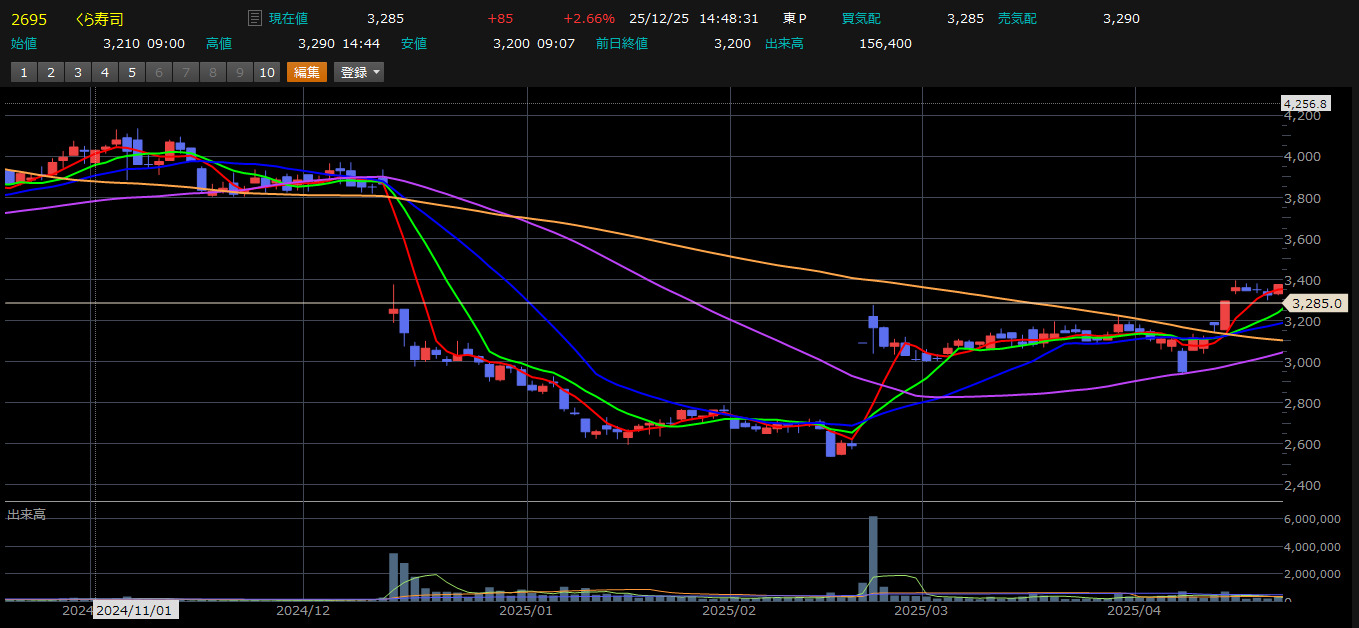Choose preset slot 4
The image size is (1359, 628).
coord(104,72)
